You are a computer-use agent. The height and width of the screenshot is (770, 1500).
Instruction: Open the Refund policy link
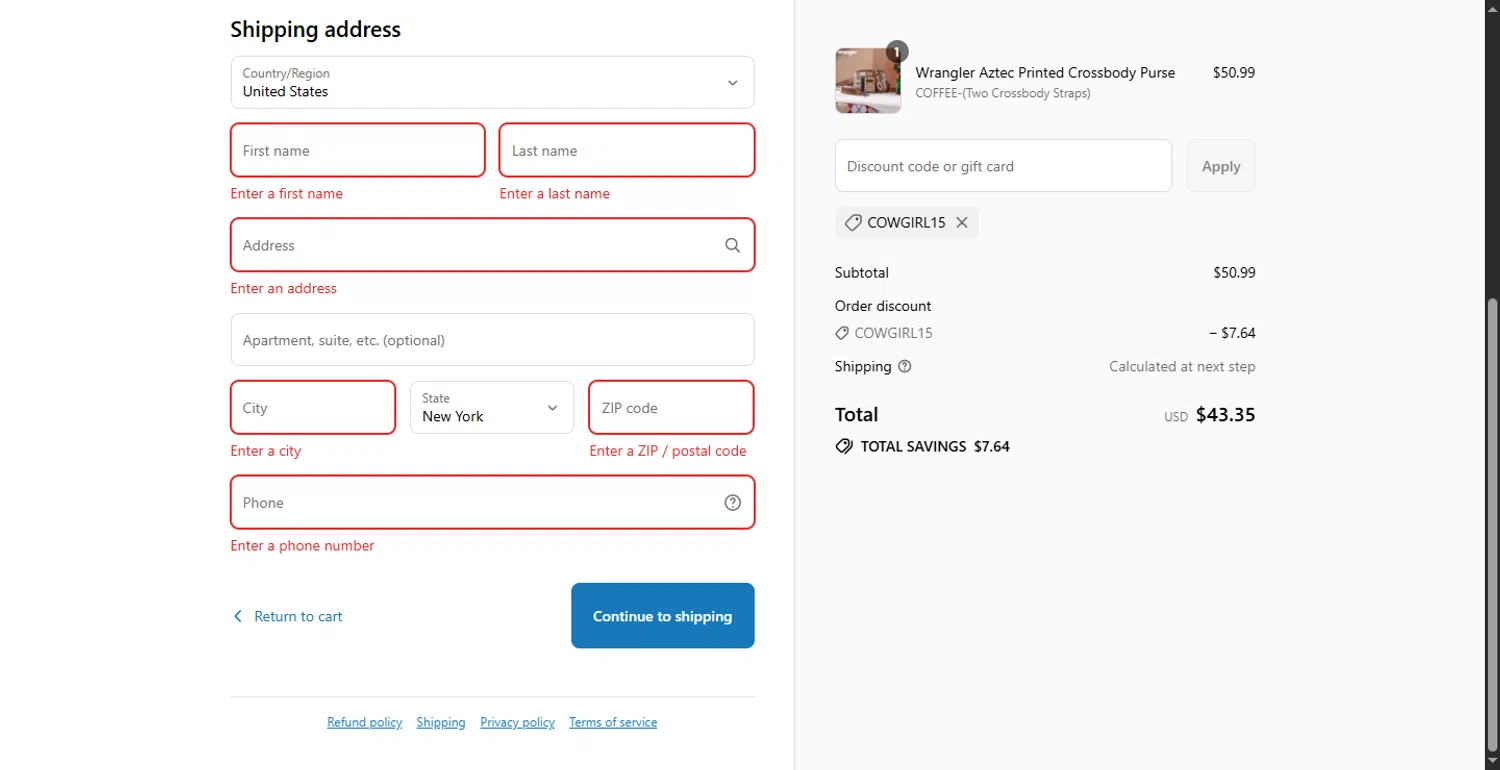[365, 723]
